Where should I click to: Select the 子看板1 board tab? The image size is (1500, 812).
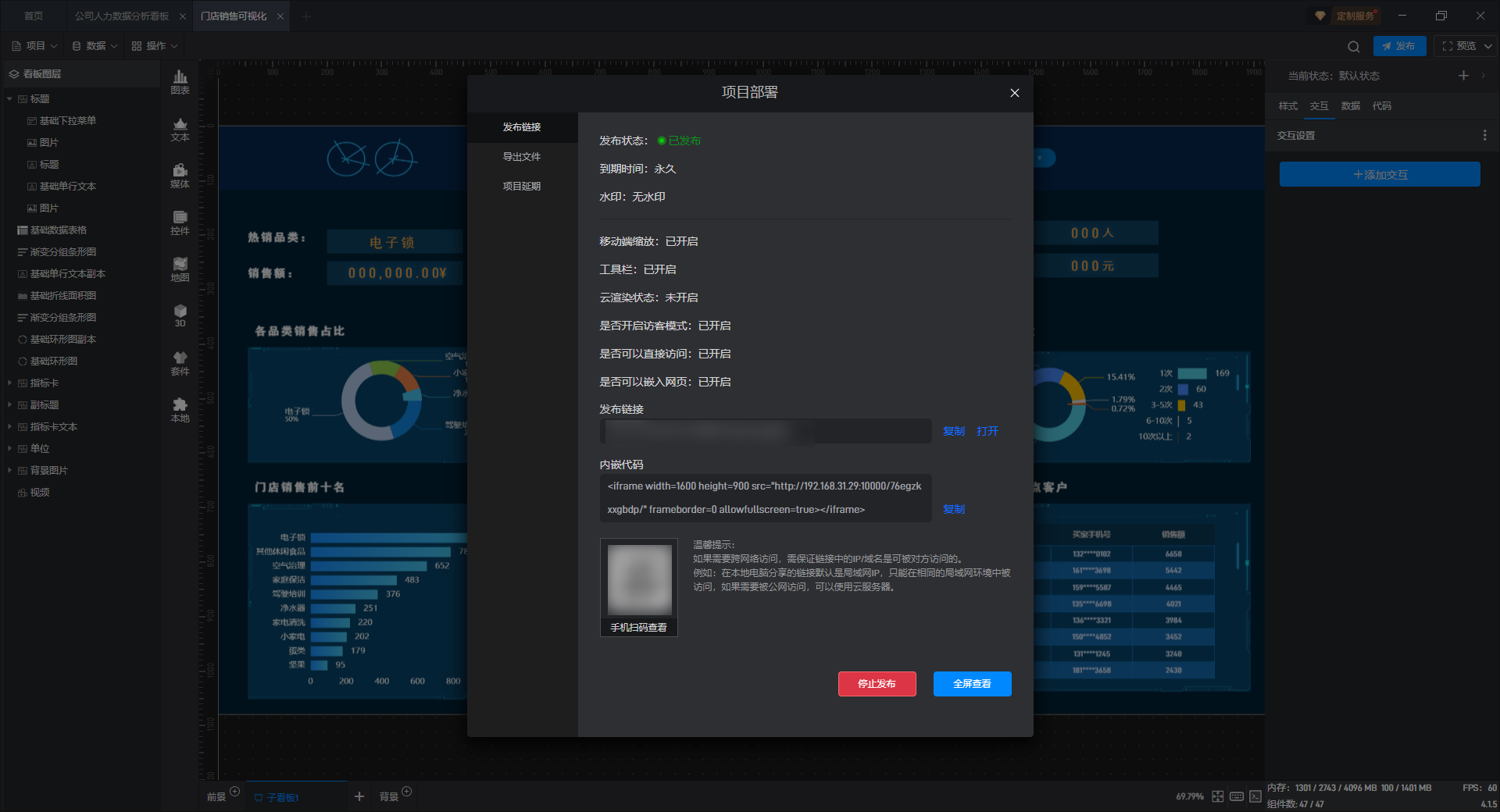(296, 796)
